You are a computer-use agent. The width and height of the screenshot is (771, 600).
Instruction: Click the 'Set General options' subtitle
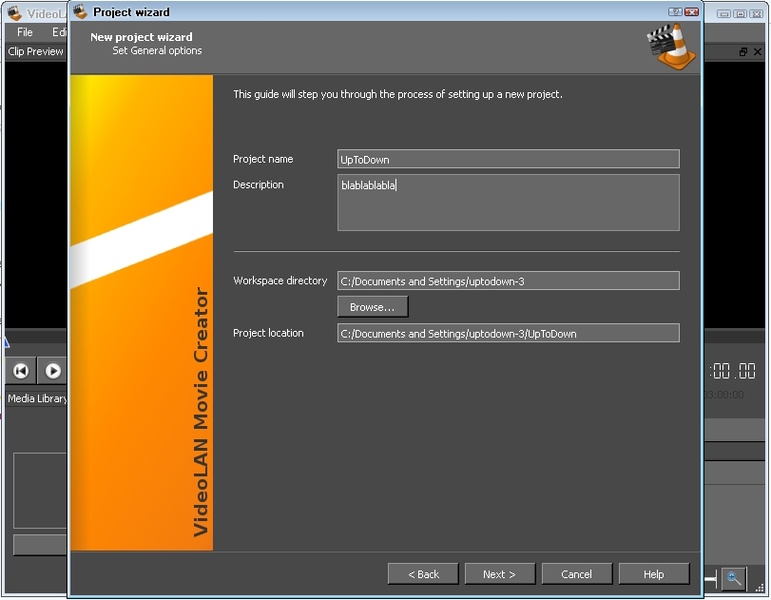(x=157, y=51)
